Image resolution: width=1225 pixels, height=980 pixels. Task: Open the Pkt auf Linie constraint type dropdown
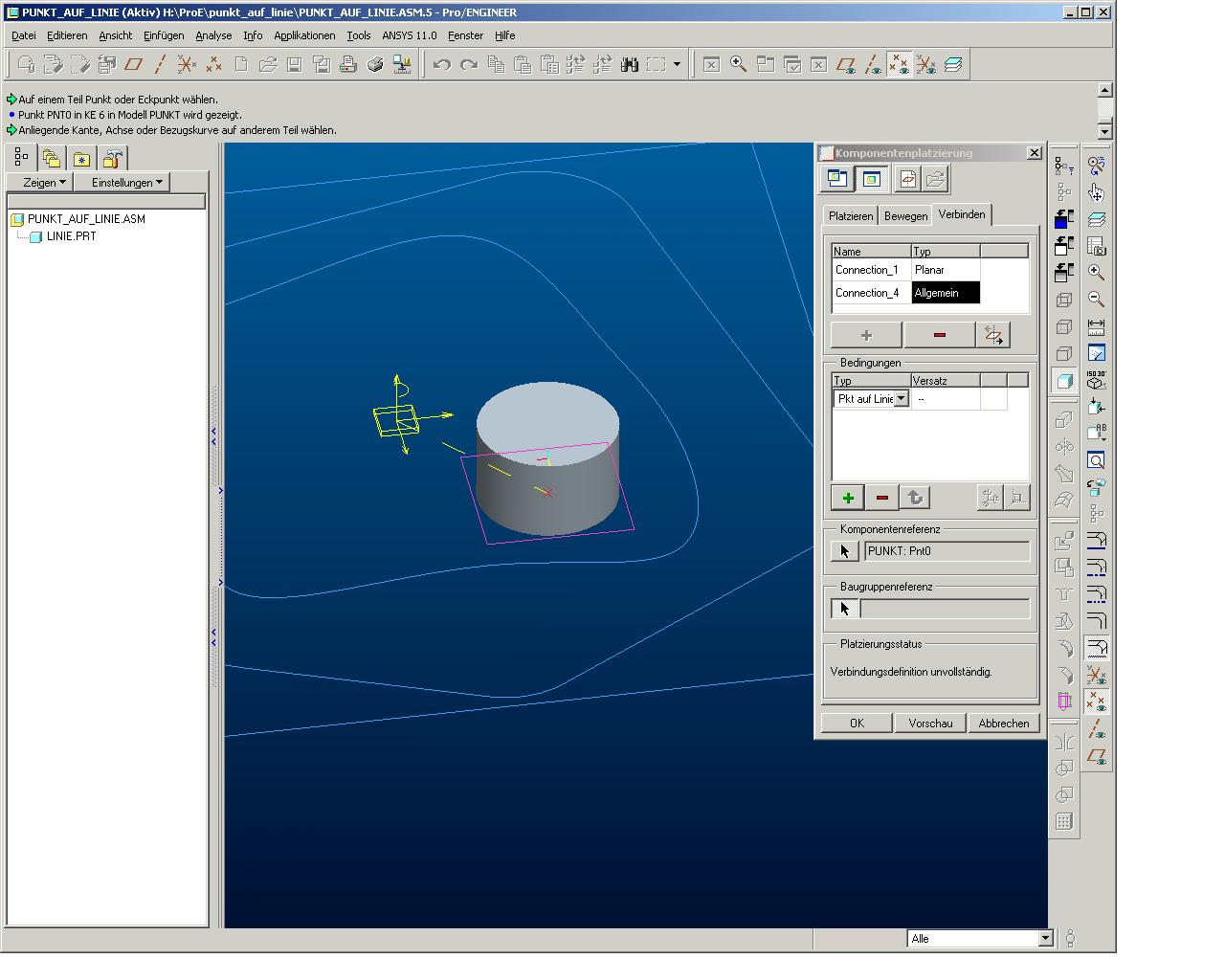901,399
